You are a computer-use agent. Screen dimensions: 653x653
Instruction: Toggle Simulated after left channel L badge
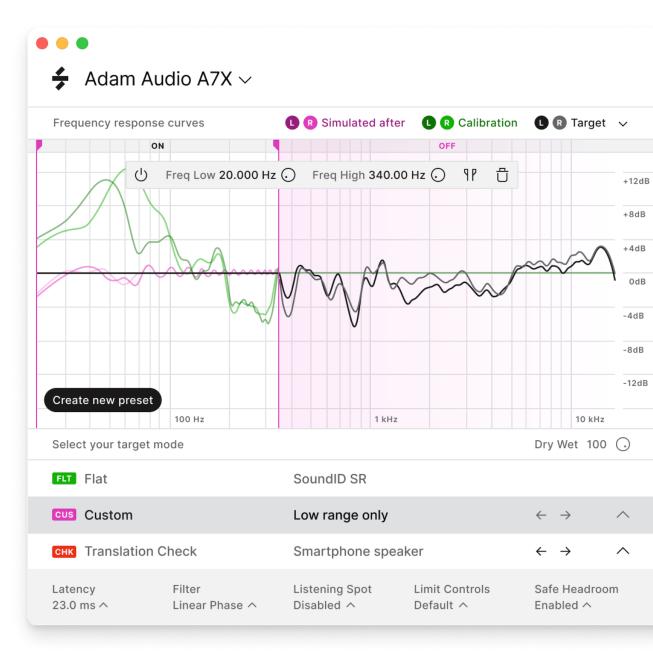pos(292,123)
